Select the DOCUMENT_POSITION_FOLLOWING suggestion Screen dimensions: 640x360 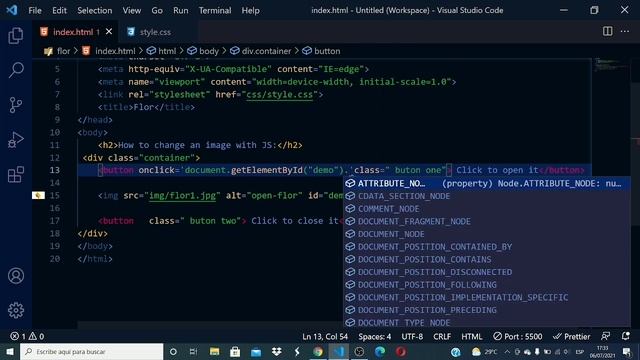pyautogui.click(x=487, y=284)
